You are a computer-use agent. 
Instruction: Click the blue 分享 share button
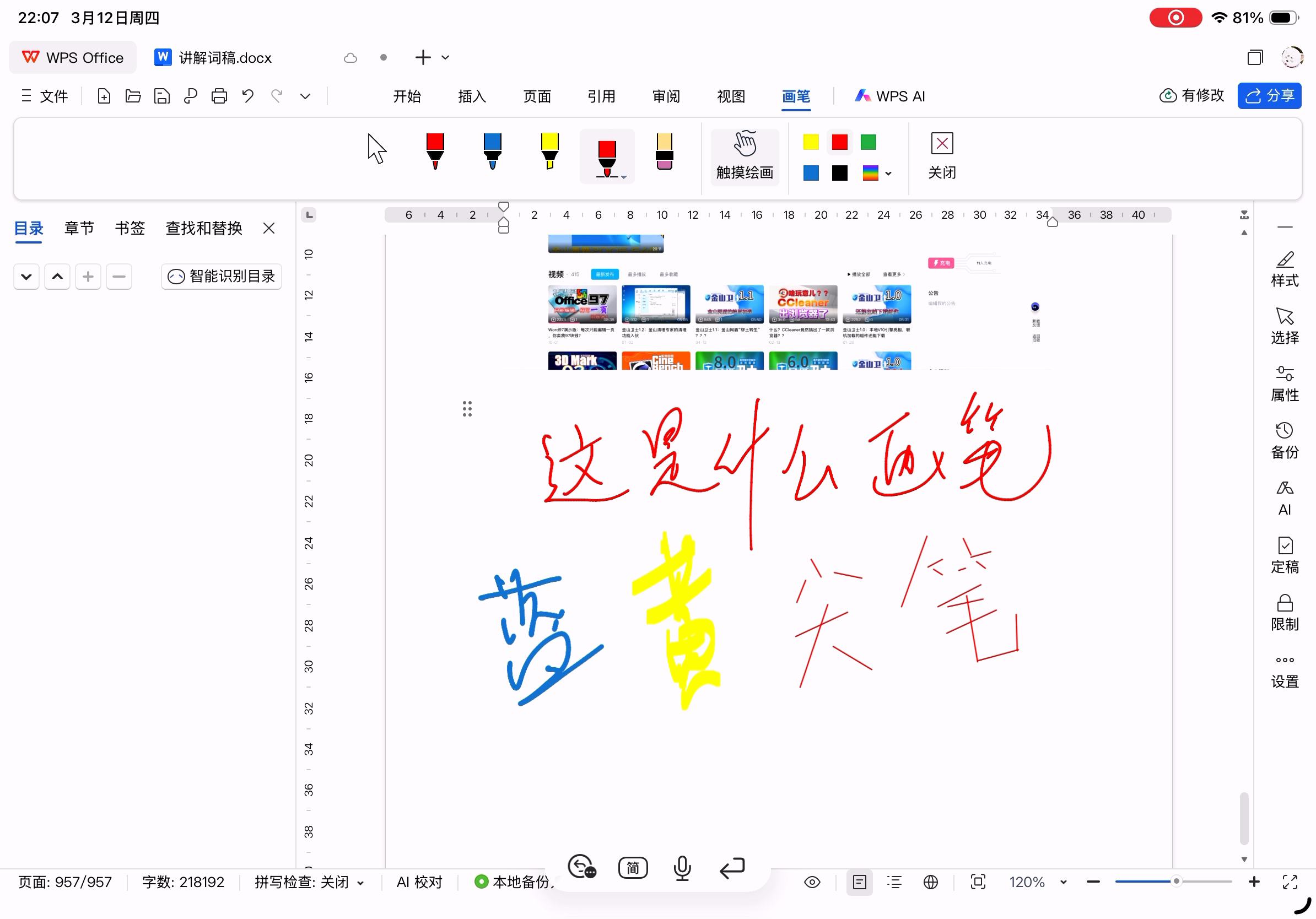(1269, 96)
